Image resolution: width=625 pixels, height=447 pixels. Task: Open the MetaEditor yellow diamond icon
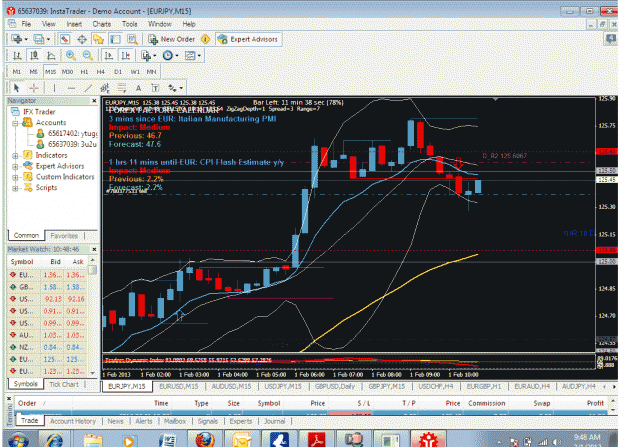pos(205,39)
